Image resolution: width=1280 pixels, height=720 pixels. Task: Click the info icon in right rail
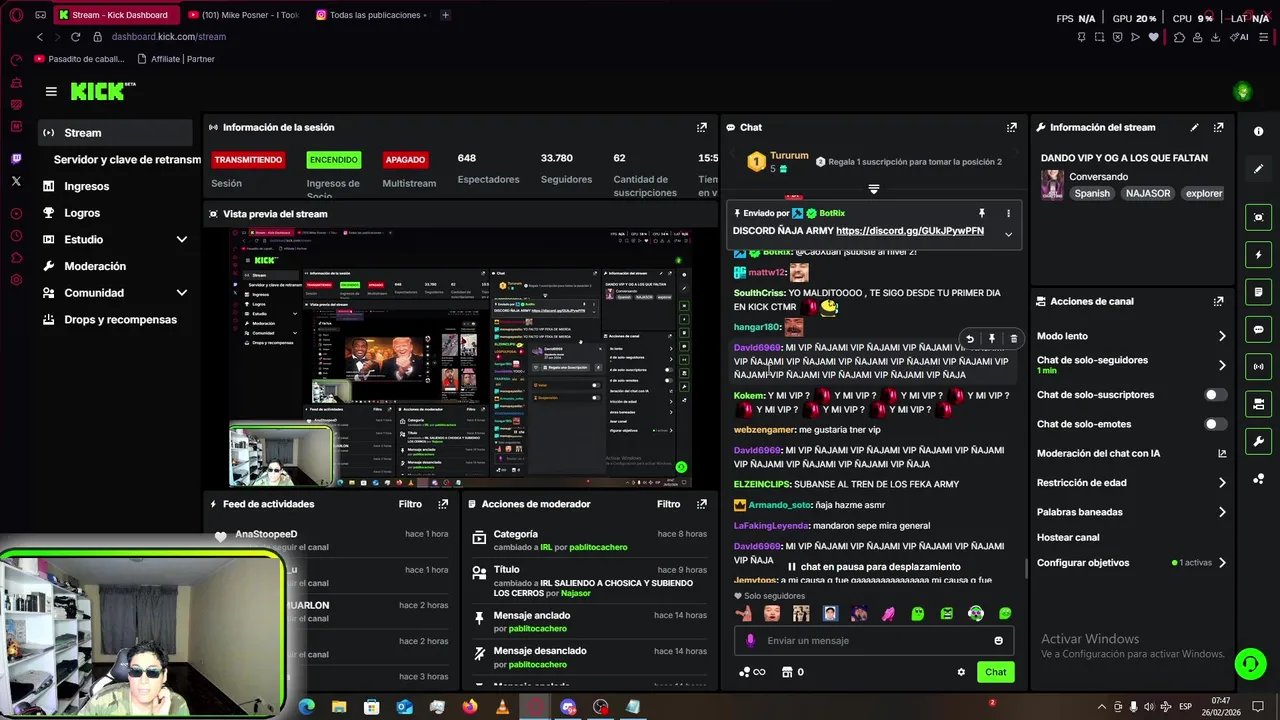(1258, 132)
